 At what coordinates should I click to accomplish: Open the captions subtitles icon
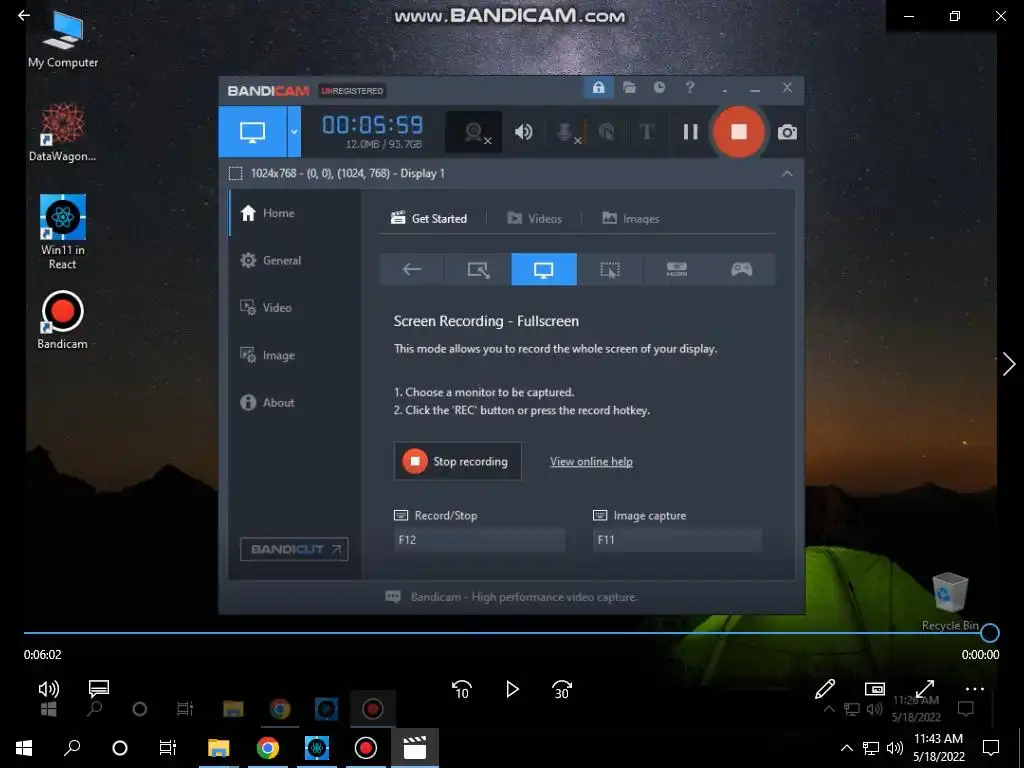point(99,688)
